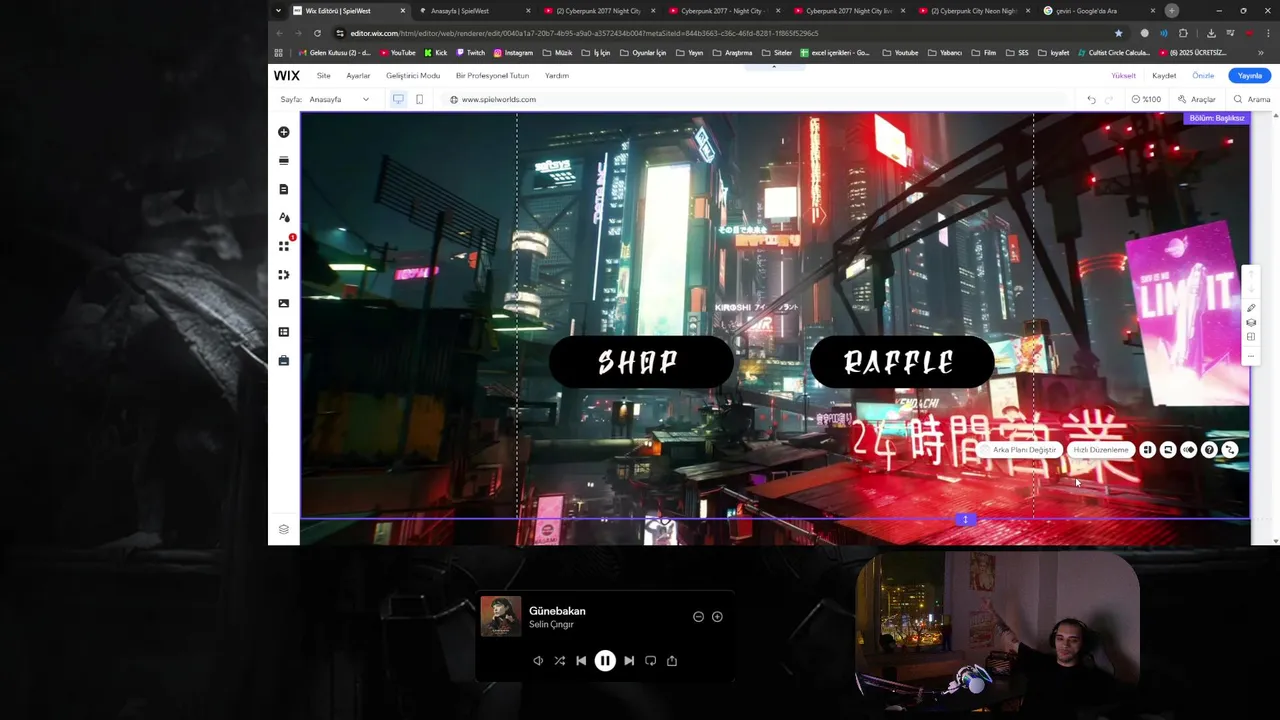Click the stretch section icon in floating bar
Screen dimensions: 1280x720
pos(1168,450)
